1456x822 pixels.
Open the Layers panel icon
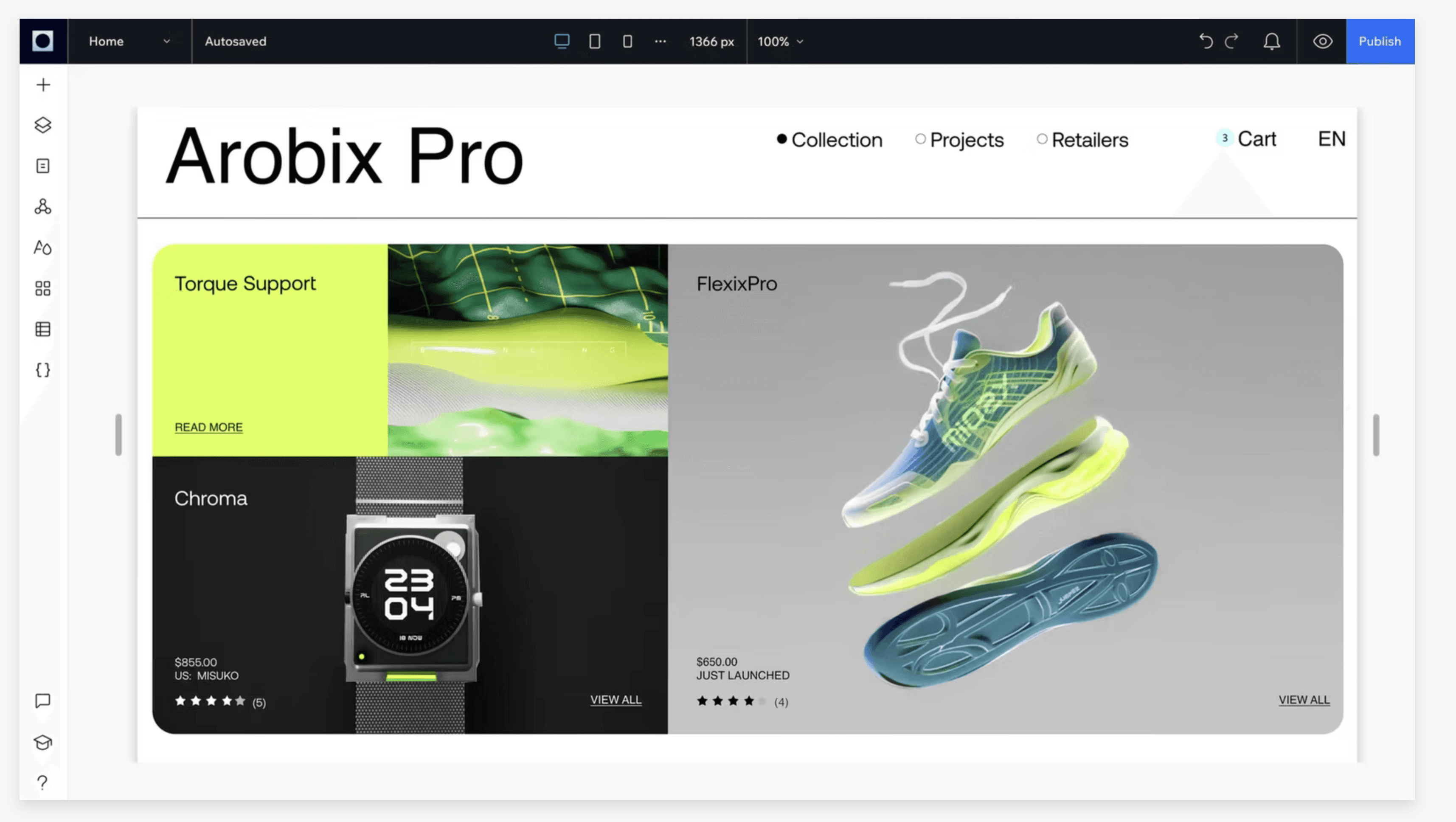pyautogui.click(x=43, y=125)
